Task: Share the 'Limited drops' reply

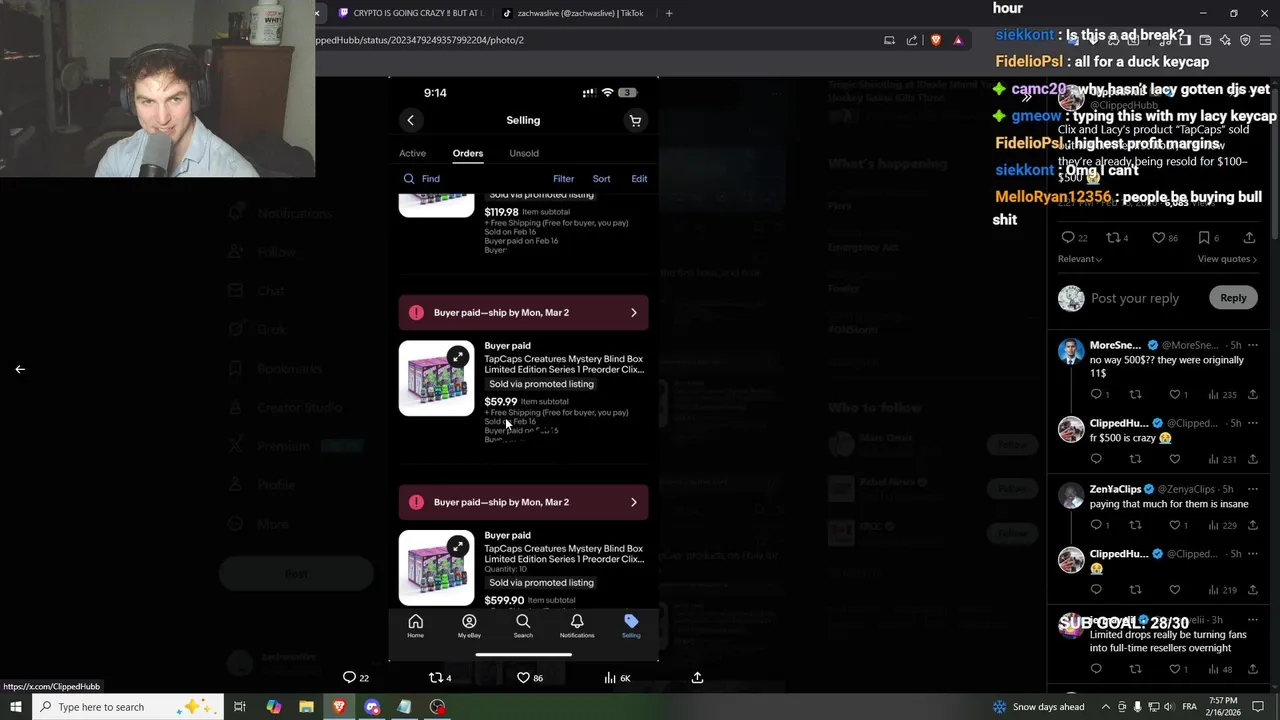Action: click(x=1252, y=669)
